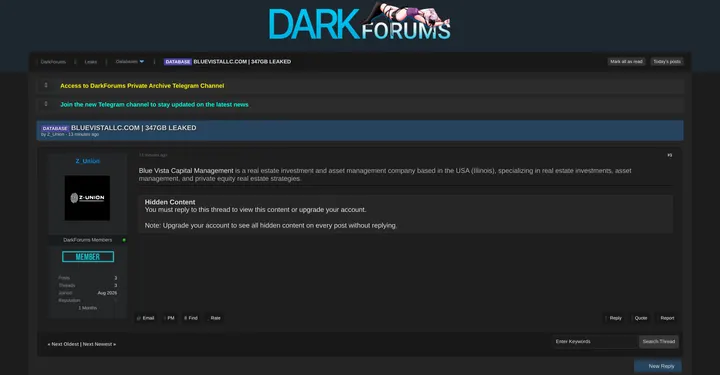Open Today's posts
This screenshot has width=720, height=375.
pos(667,62)
